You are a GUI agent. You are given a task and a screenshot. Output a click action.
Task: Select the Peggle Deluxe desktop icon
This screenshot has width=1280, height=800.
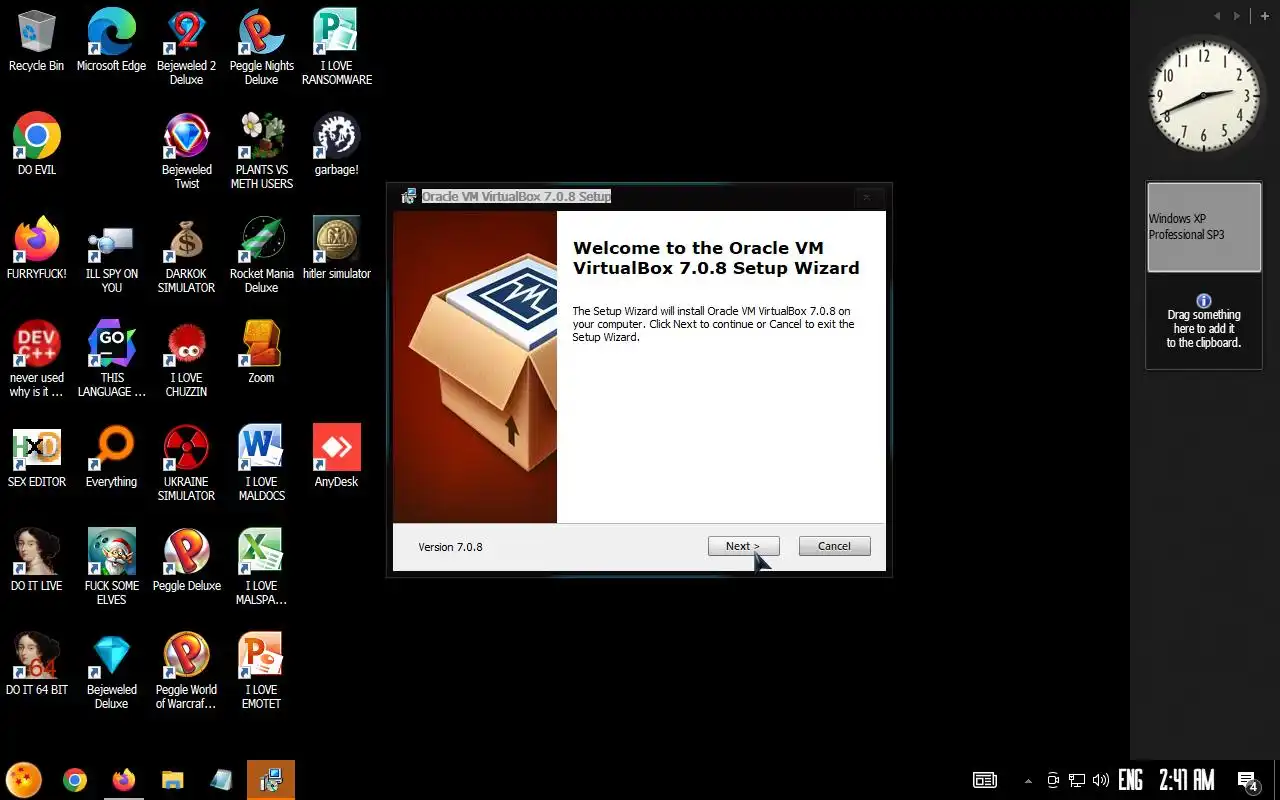186,560
